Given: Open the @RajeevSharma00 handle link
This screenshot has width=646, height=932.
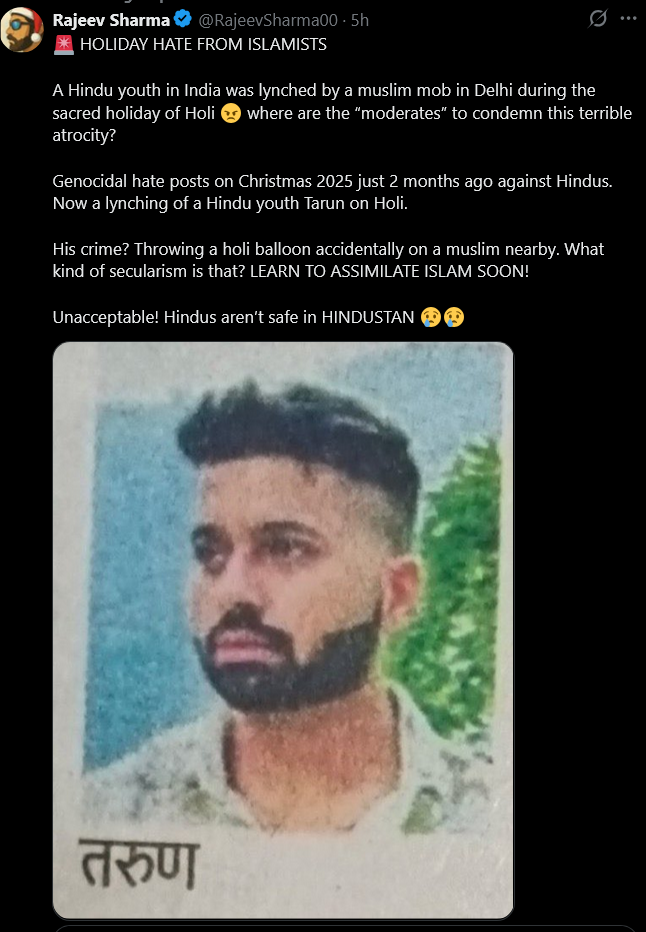Looking at the screenshot, I should (x=267, y=20).
